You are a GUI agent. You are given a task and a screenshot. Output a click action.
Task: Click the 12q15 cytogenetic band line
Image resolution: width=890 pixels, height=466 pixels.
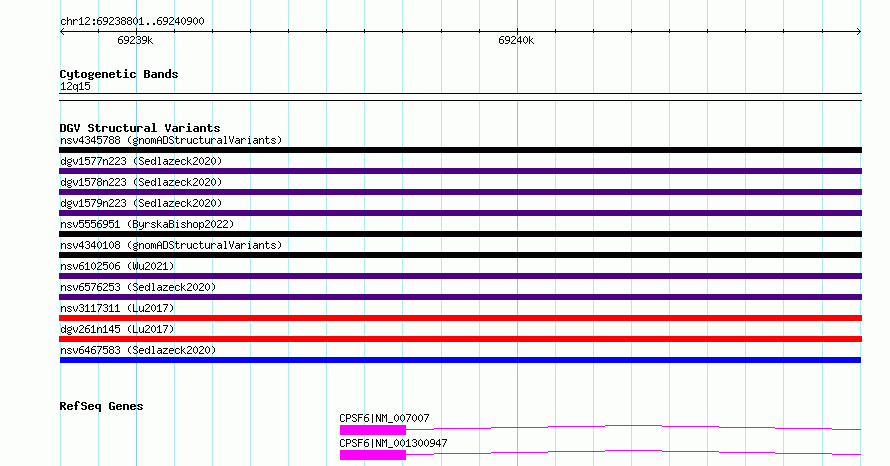(460, 97)
